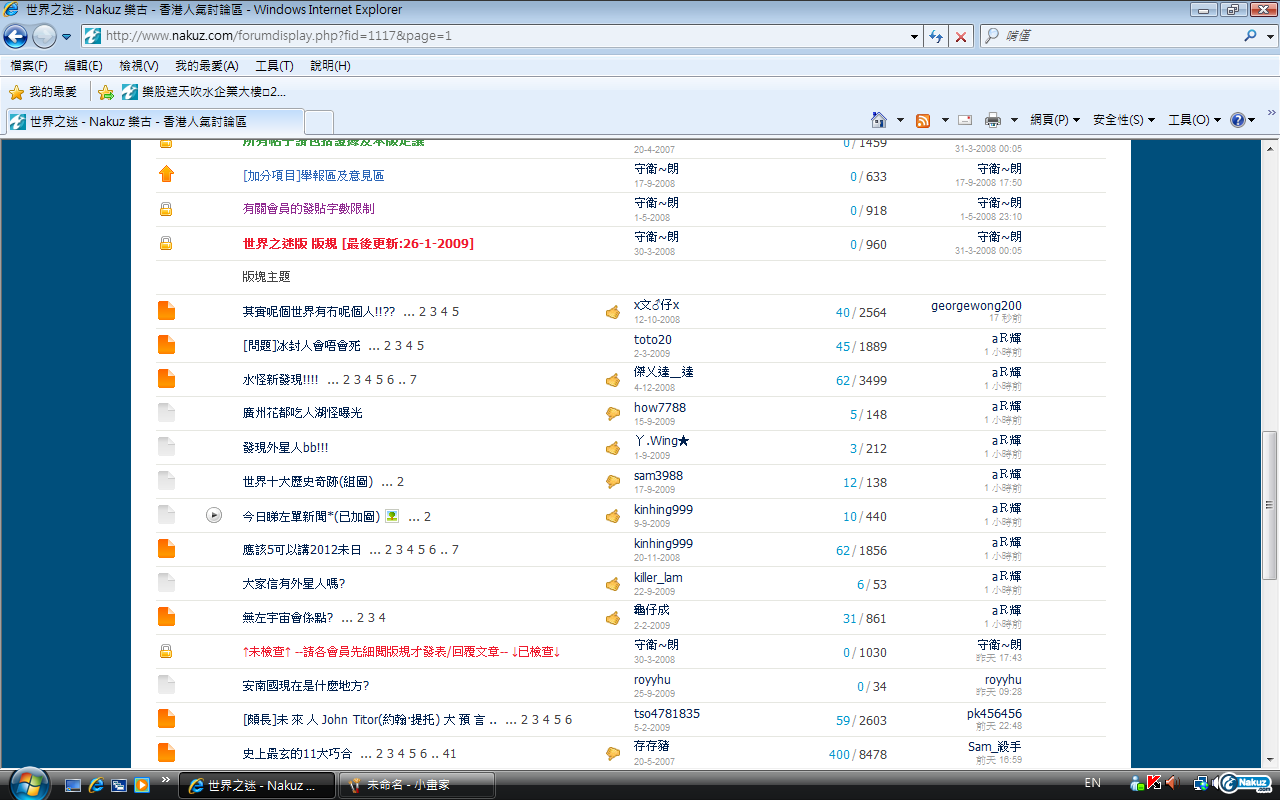
Task: Click the Read Mail envelope icon
Action: [965, 120]
